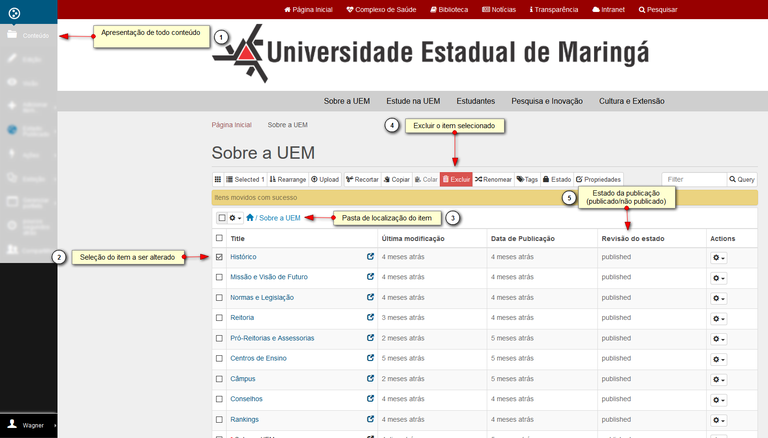Screen dimensions: 768x438
Task: Open Actions gear dropdown for Histórico
Action: click(718, 257)
